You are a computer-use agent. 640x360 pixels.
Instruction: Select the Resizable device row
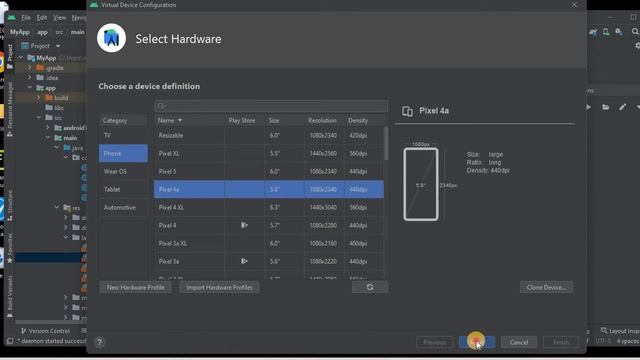tap(269, 136)
